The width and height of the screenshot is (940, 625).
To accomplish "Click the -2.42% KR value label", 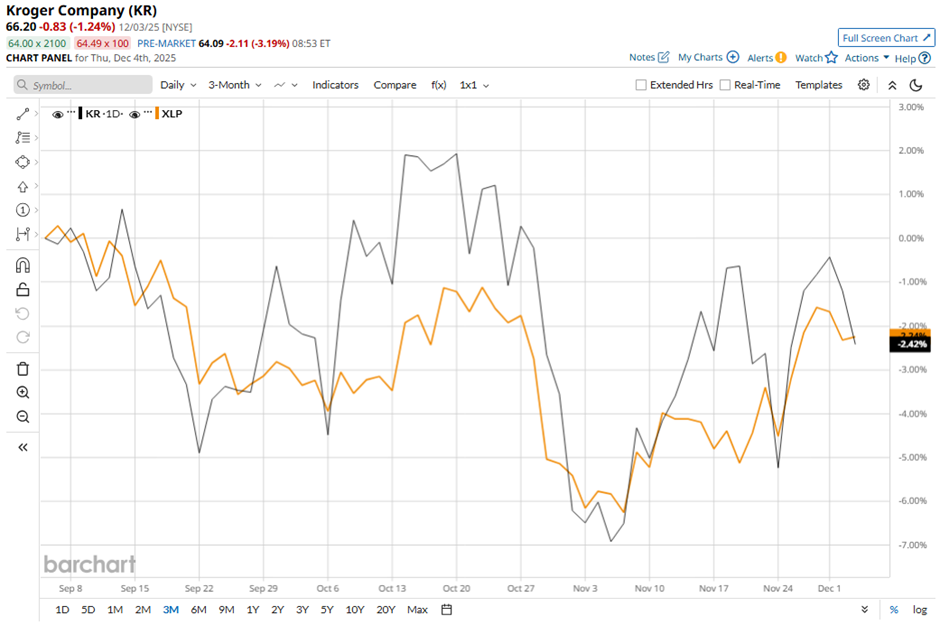I will [910, 345].
